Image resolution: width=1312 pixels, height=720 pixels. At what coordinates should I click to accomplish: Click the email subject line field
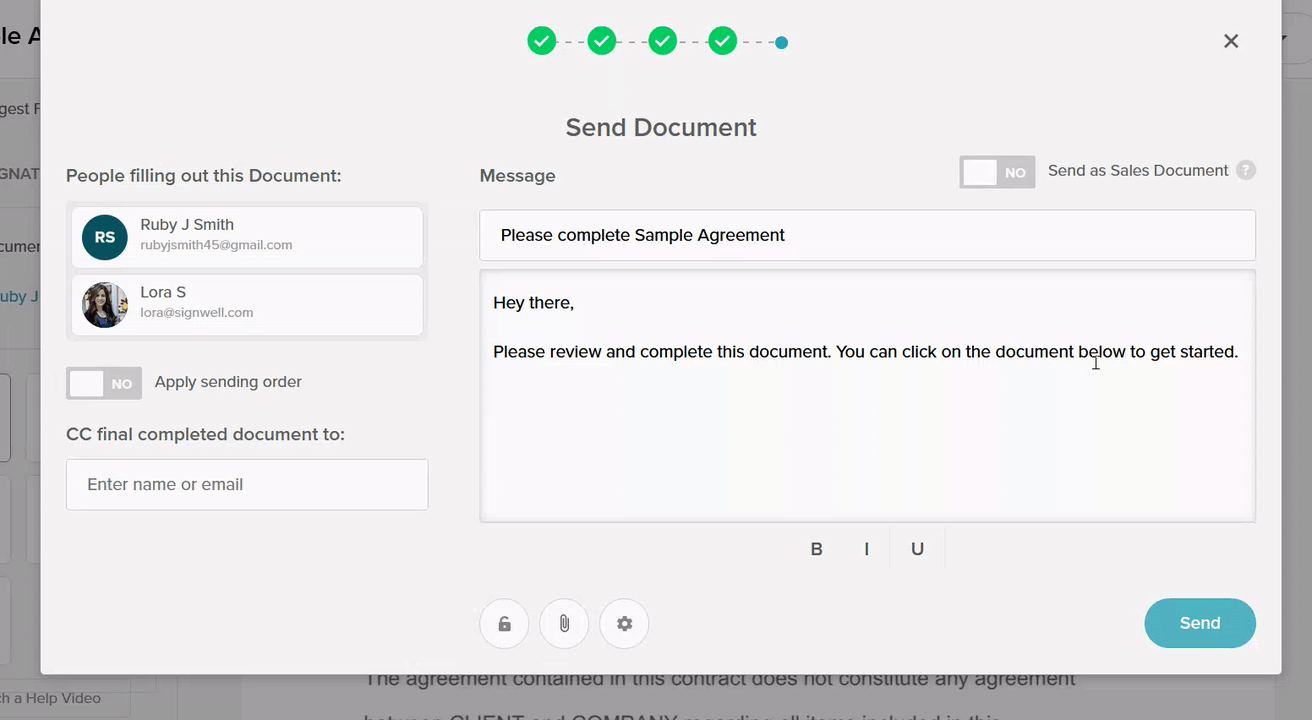(867, 235)
